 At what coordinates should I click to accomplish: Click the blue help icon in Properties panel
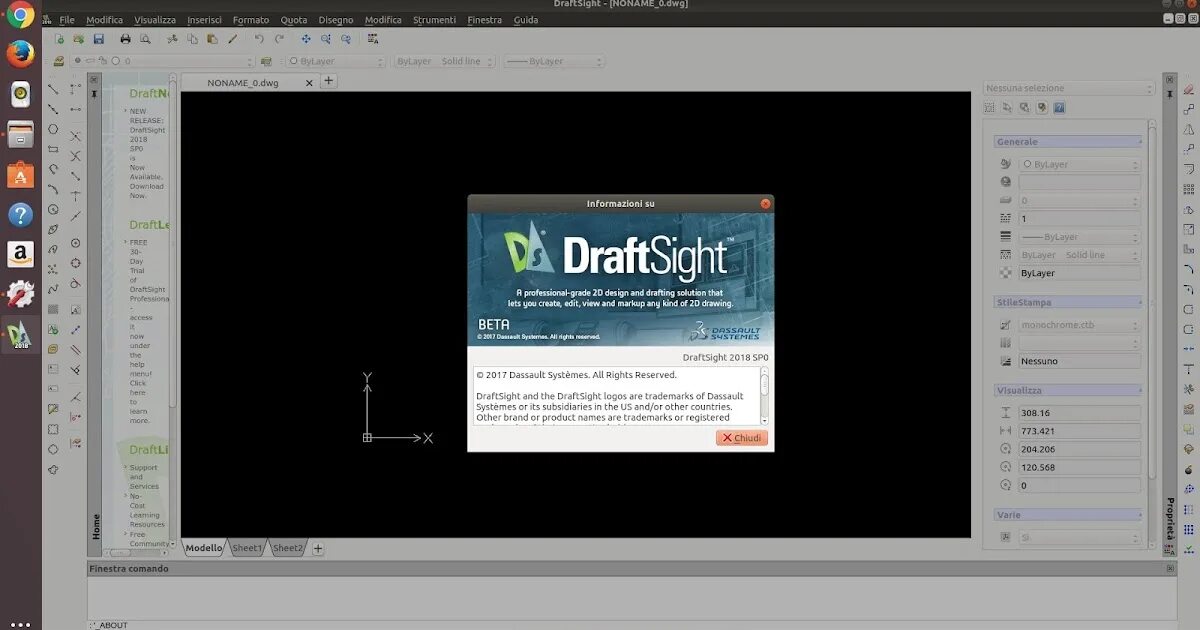tap(1059, 107)
